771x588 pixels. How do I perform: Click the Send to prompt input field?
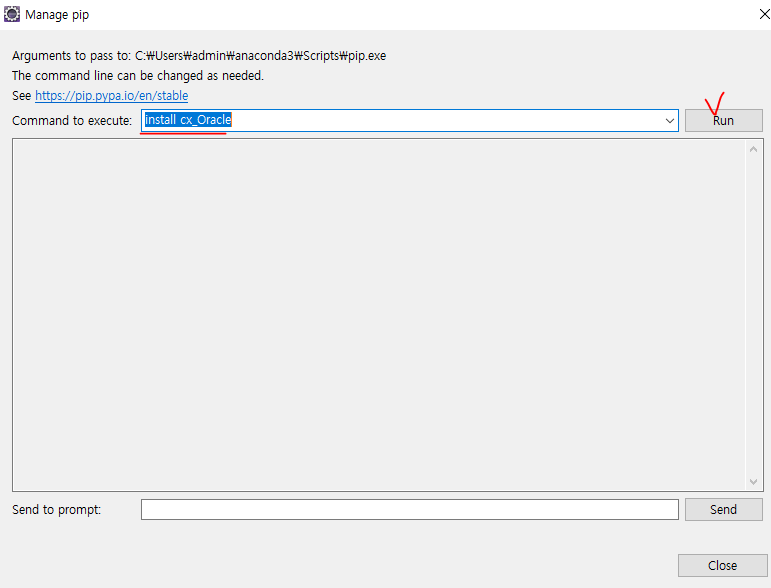pos(410,509)
